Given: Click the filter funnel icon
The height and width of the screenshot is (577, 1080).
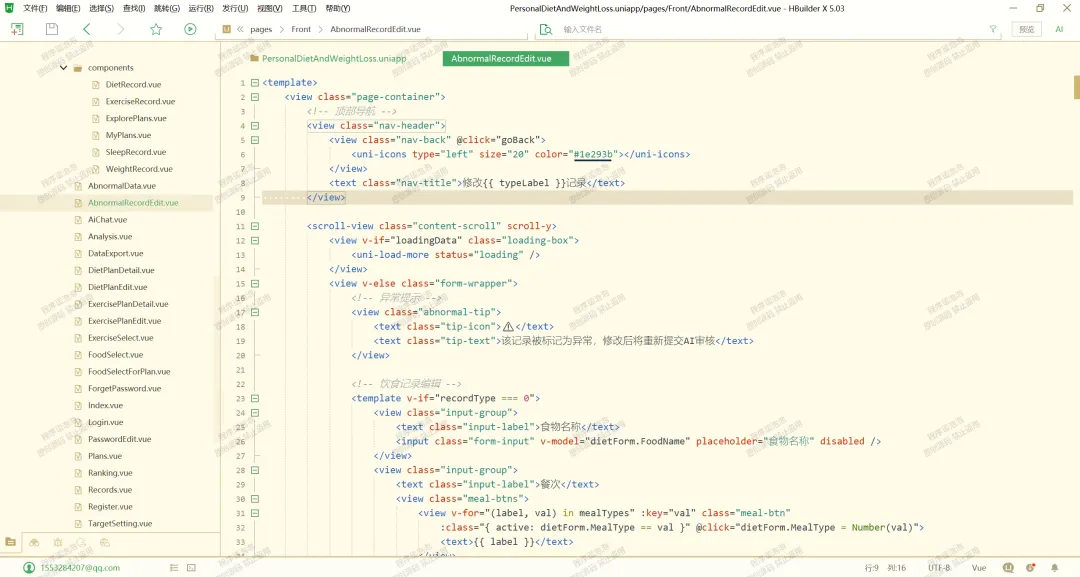Looking at the screenshot, I should 993,29.
